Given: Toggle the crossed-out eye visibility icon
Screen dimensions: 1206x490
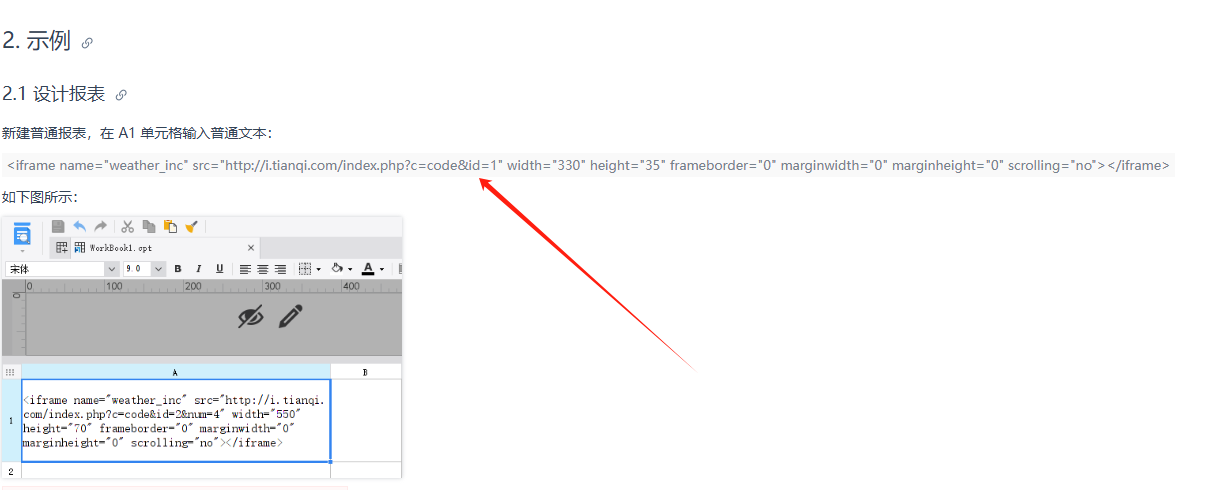Looking at the screenshot, I should (x=251, y=317).
